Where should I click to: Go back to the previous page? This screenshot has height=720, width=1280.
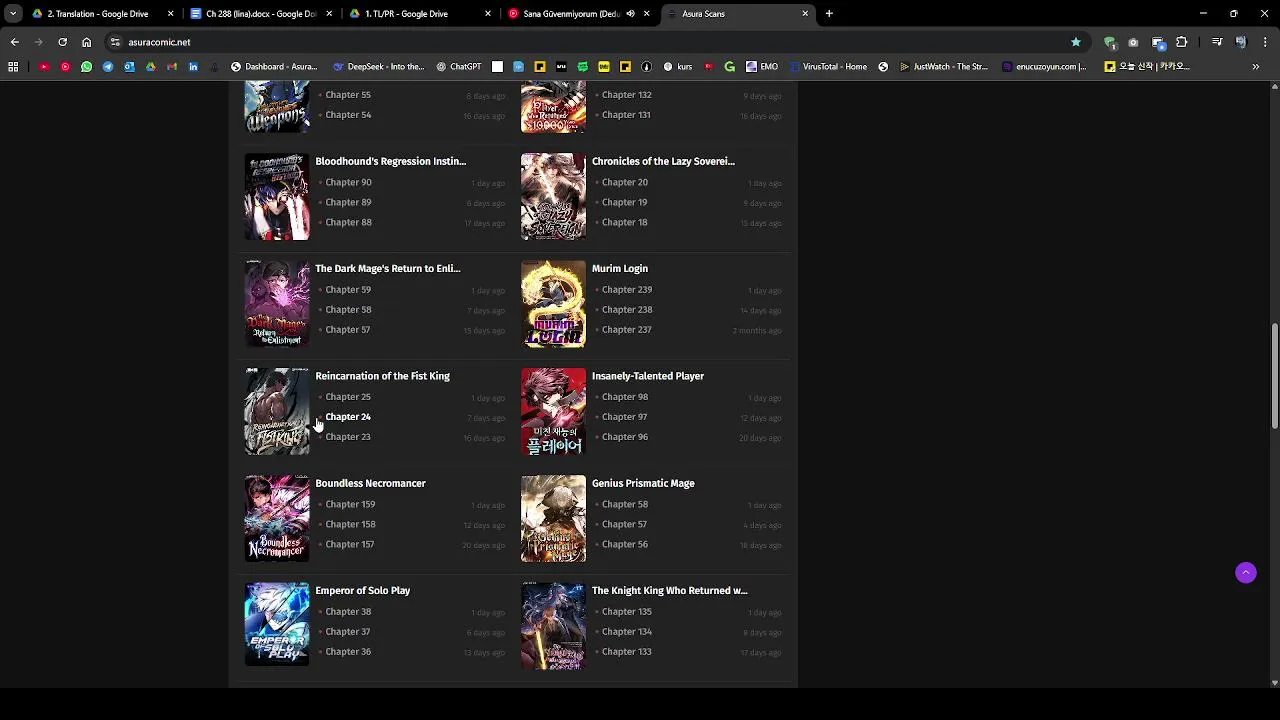point(15,42)
